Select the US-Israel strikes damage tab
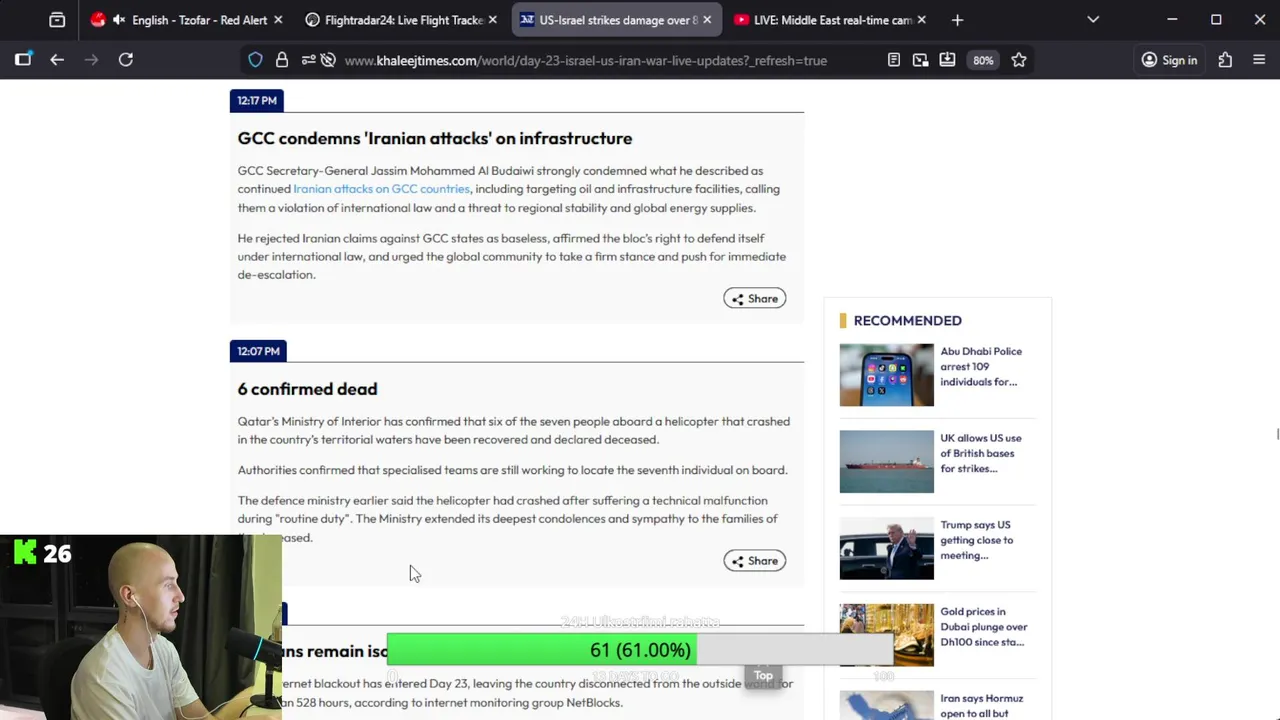The height and width of the screenshot is (720, 1280). pos(617,20)
